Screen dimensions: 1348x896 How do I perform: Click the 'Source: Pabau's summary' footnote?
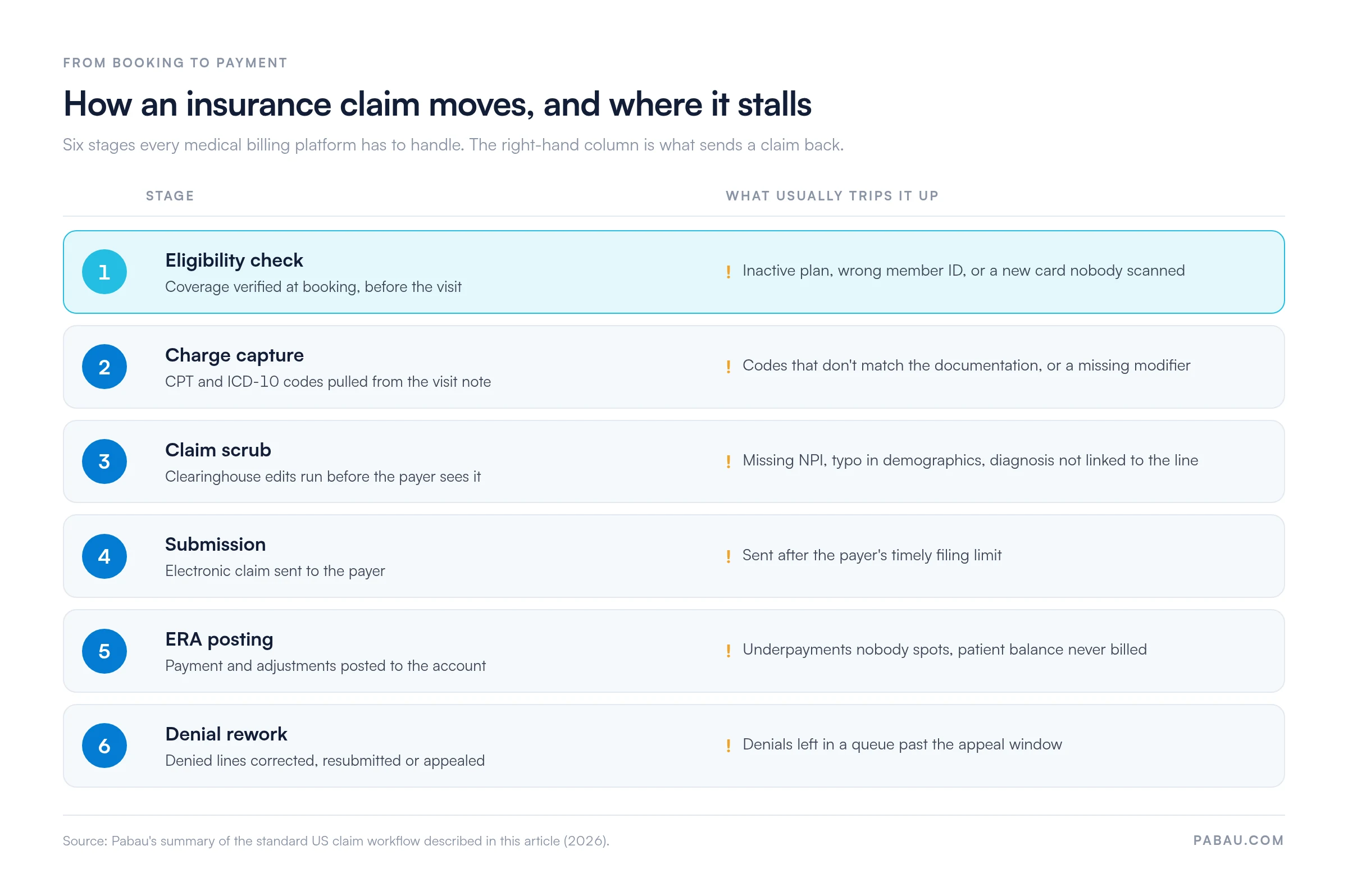coord(336,841)
